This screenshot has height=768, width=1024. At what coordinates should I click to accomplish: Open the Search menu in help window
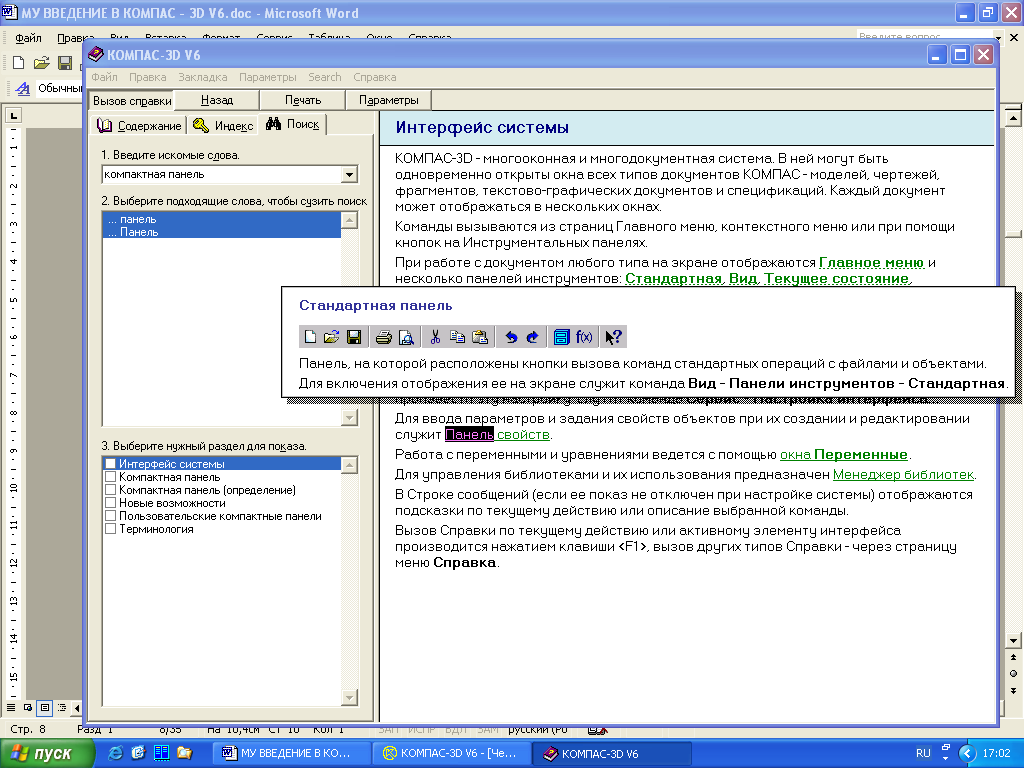tap(325, 77)
